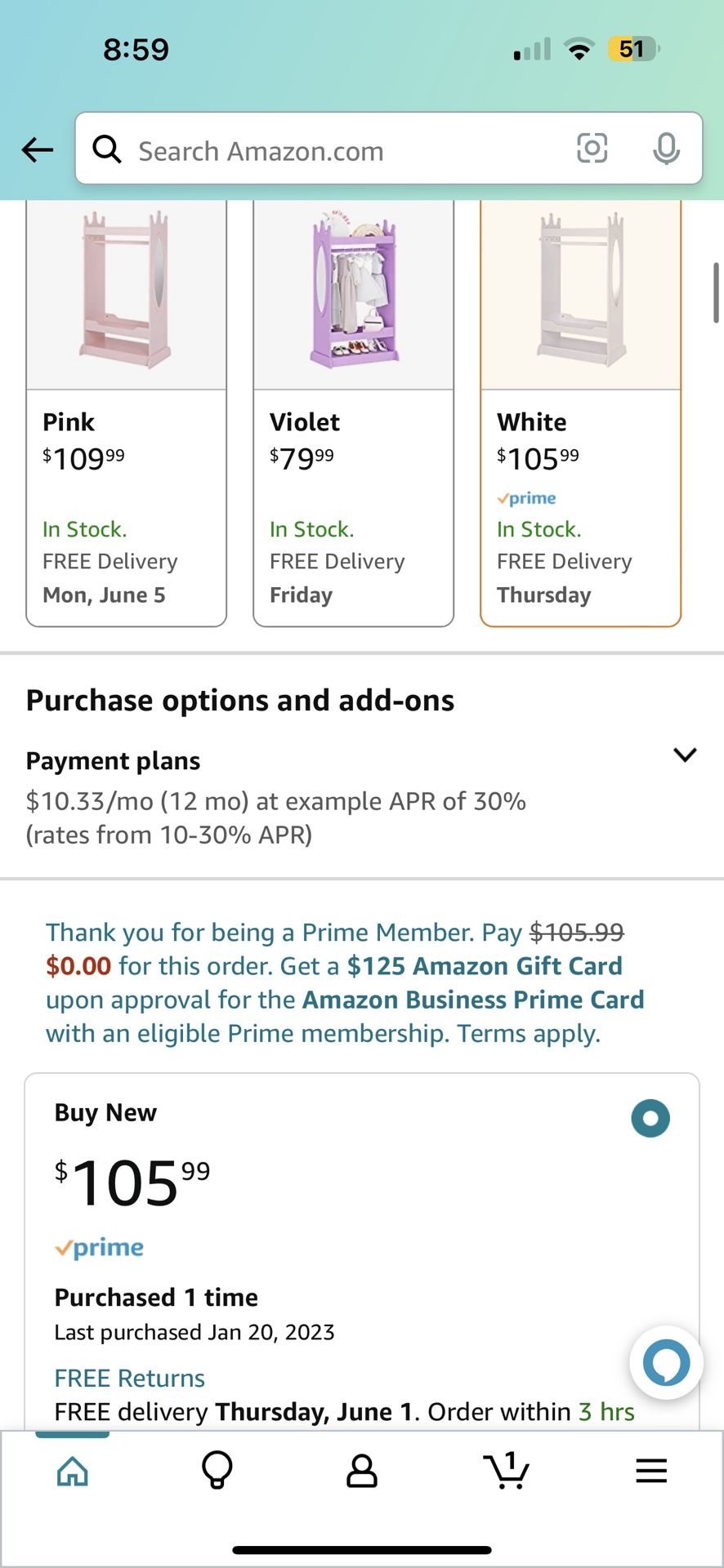Open the Amazon Business Prime Card link
This screenshot has height=1568, width=724.
(x=473, y=1000)
